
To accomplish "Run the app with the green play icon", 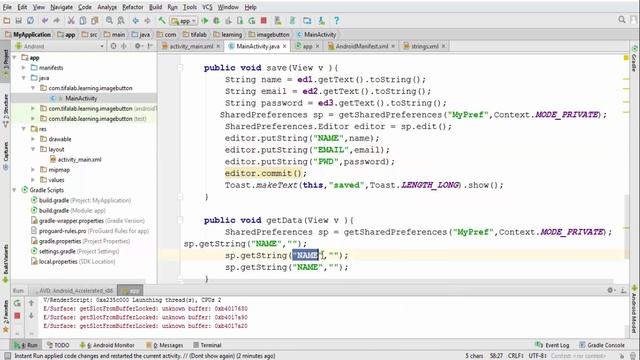I will [x=205, y=20].
